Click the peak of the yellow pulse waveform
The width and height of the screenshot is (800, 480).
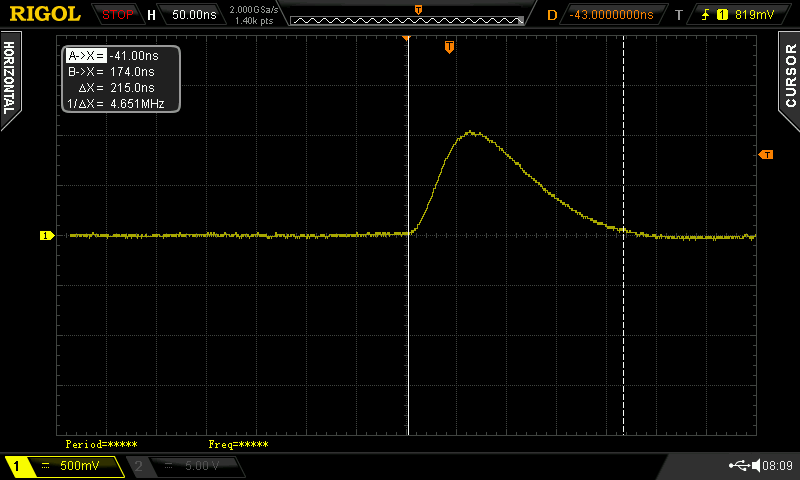point(471,133)
